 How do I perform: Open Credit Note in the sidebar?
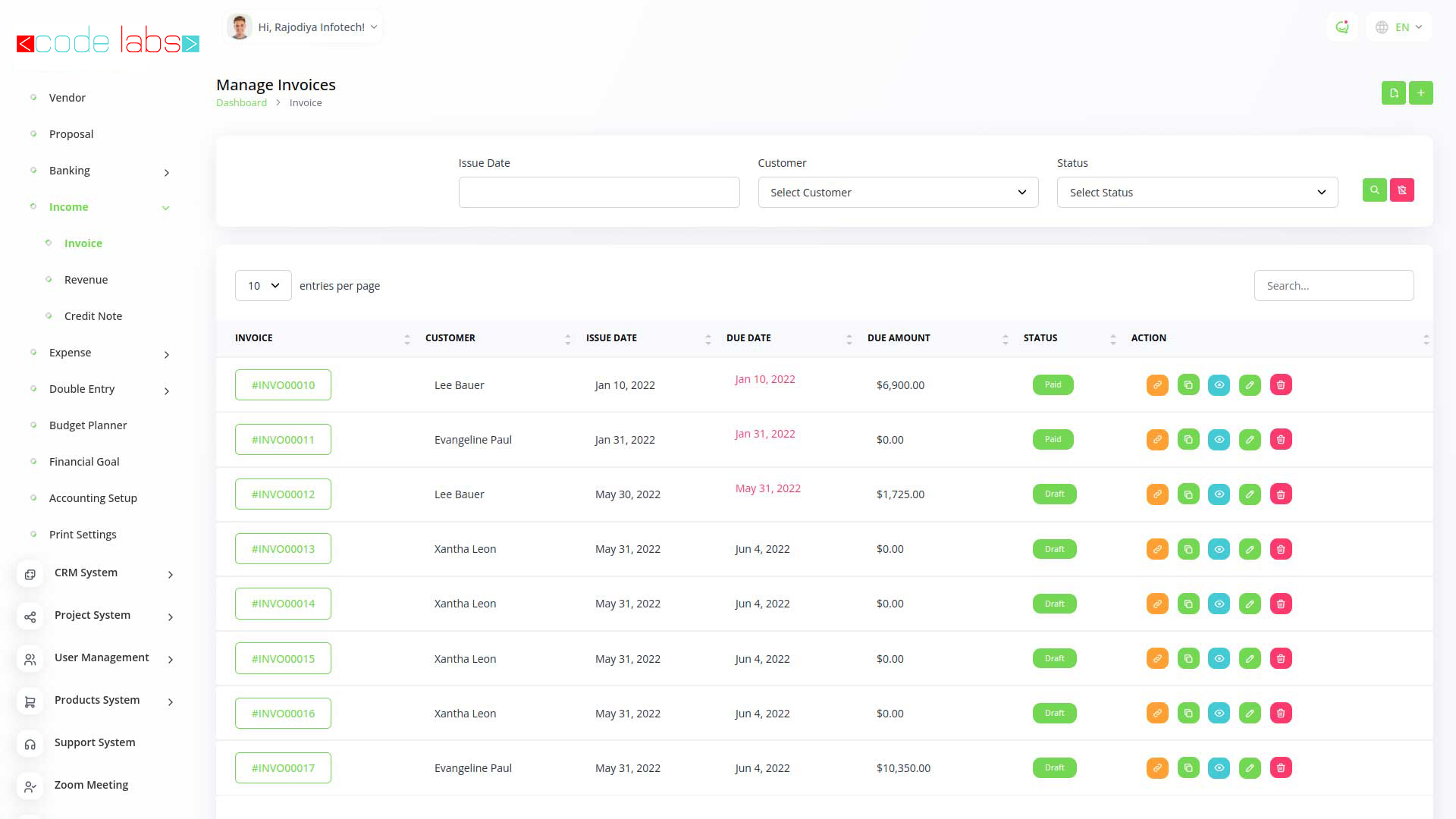[x=93, y=316]
